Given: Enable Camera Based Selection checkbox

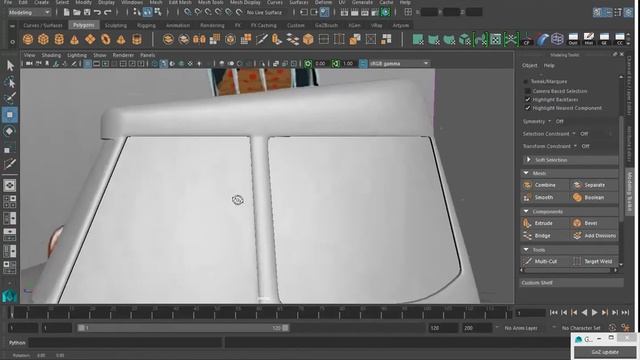Looking at the screenshot, I should [x=527, y=91].
